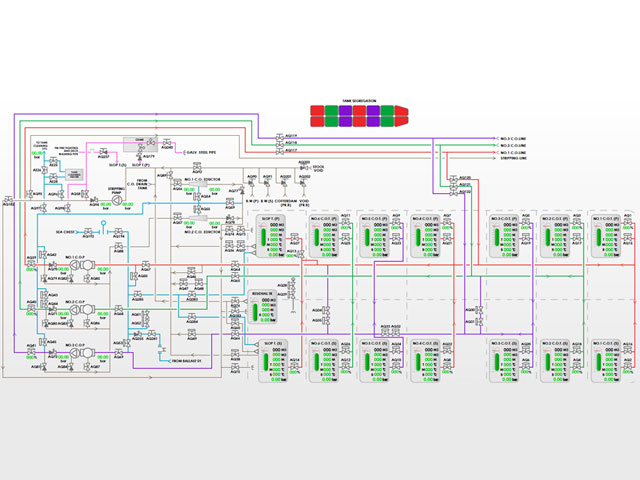
Task: Click the NO.6 C.O.T. (P) level bar gauge
Action: click(x=316, y=237)
